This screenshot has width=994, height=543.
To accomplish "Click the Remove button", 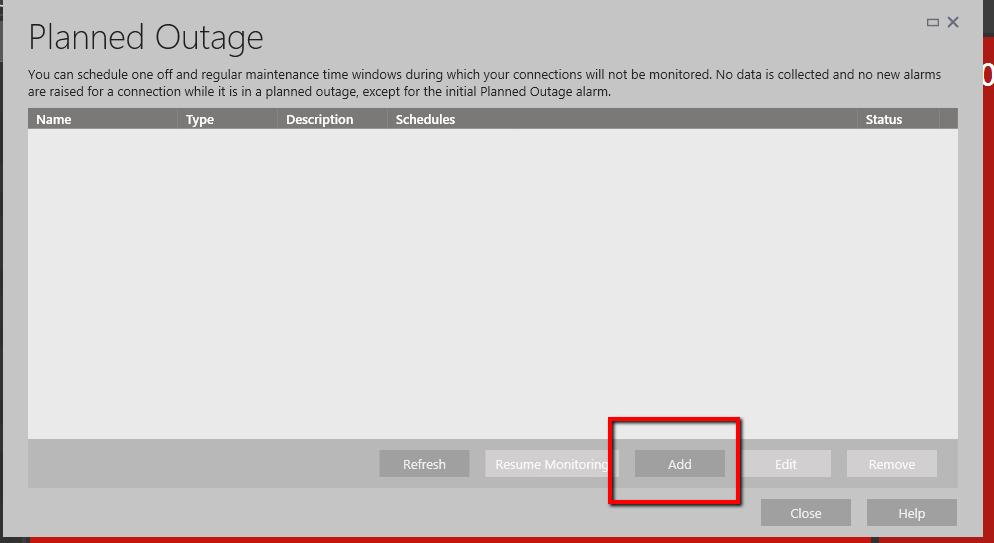I will point(891,464).
